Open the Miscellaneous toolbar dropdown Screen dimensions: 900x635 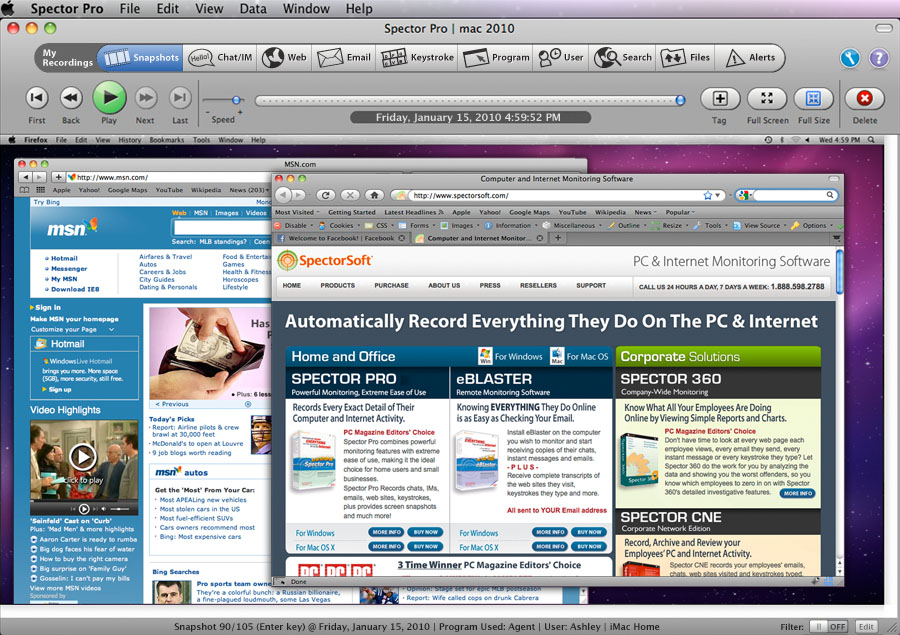[x=572, y=226]
